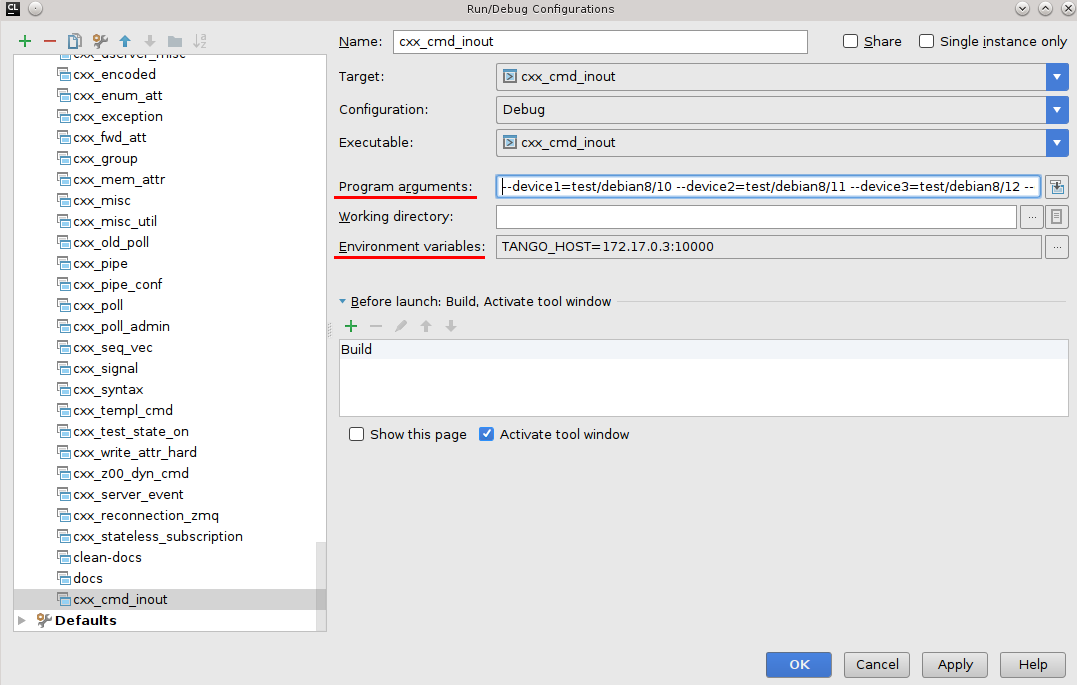Remove the selected configuration with minus icon
This screenshot has width=1077, height=685.
[x=50, y=41]
